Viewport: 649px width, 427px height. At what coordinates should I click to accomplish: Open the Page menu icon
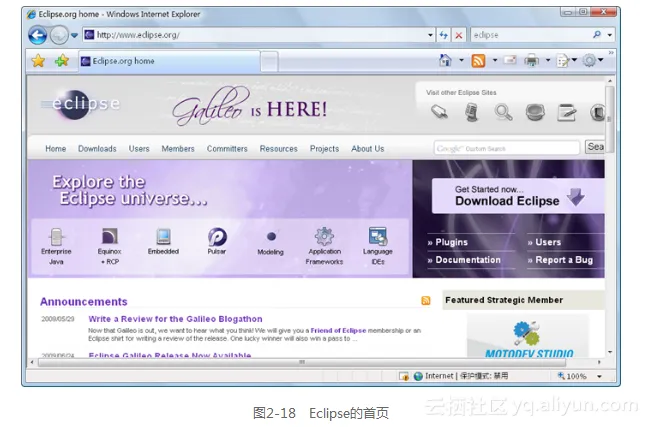[x=566, y=61]
